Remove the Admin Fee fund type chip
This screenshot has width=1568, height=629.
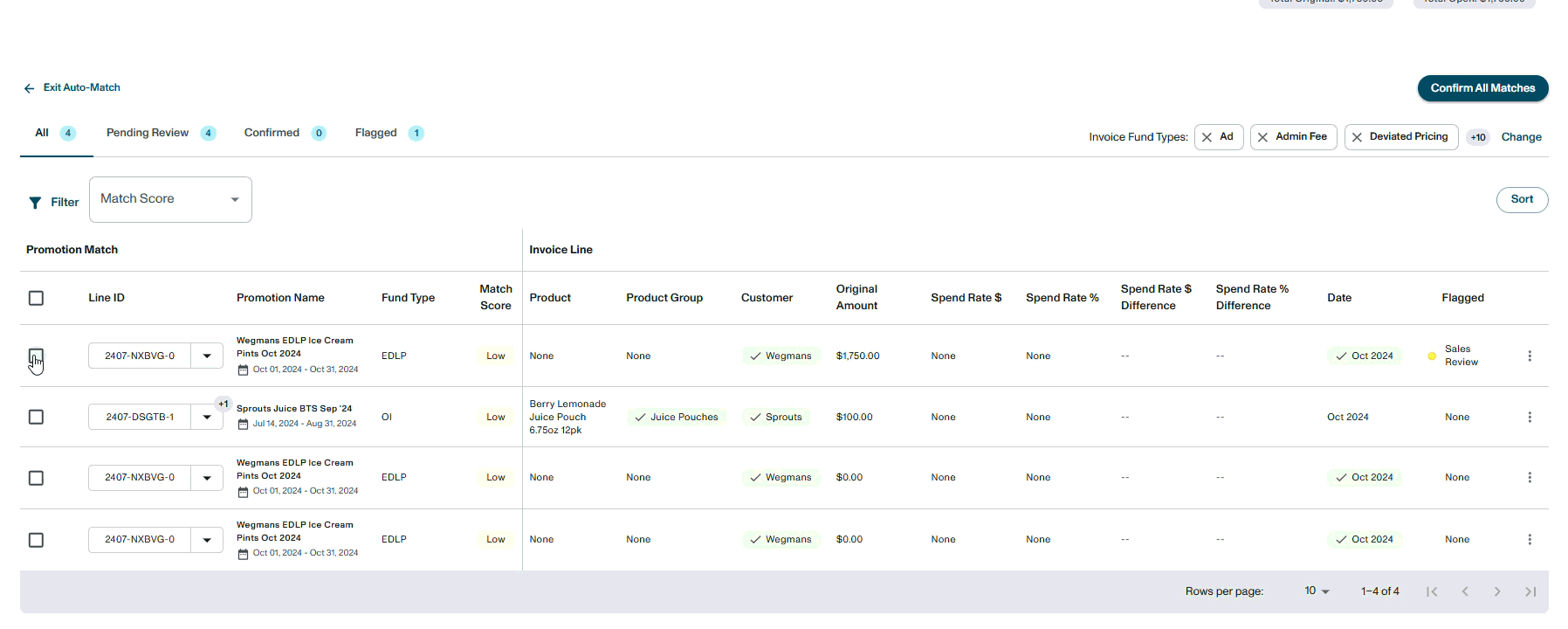point(1262,137)
